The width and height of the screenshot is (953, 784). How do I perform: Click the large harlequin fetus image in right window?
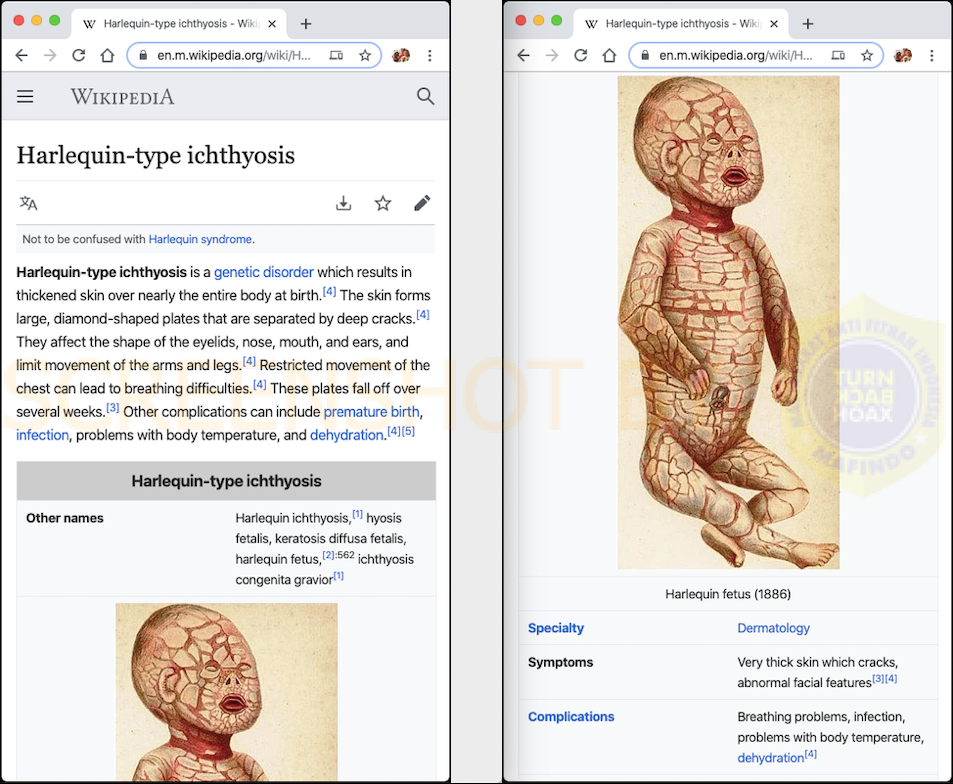point(729,323)
